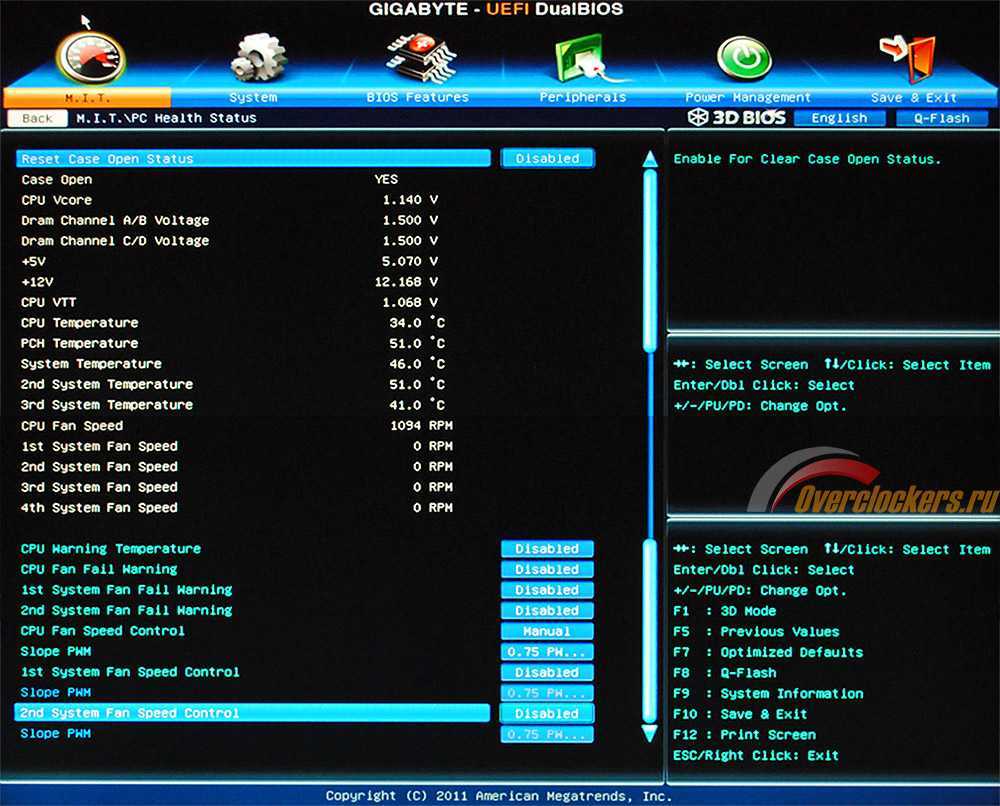Launch the Q-Flash utility button
The width and height of the screenshot is (1000, 806).
tap(941, 118)
